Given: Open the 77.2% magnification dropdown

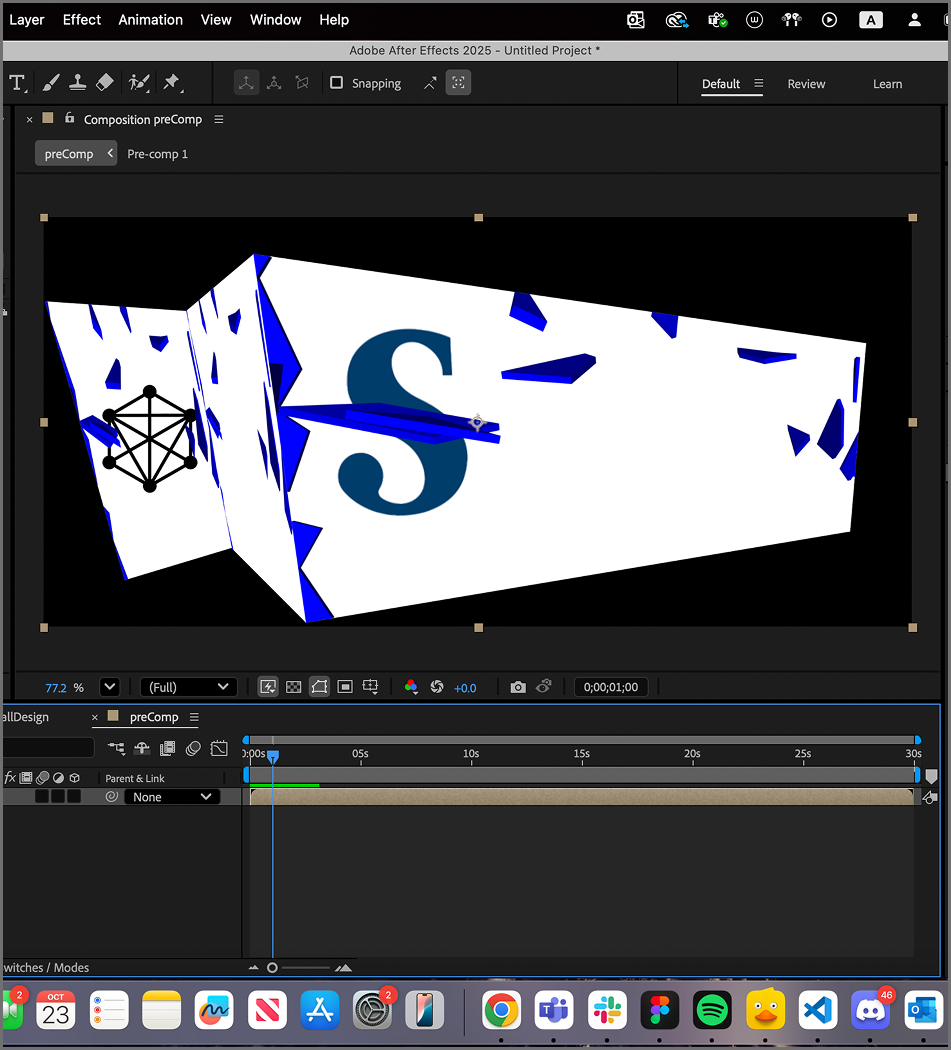Looking at the screenshot, I should 110,687.
